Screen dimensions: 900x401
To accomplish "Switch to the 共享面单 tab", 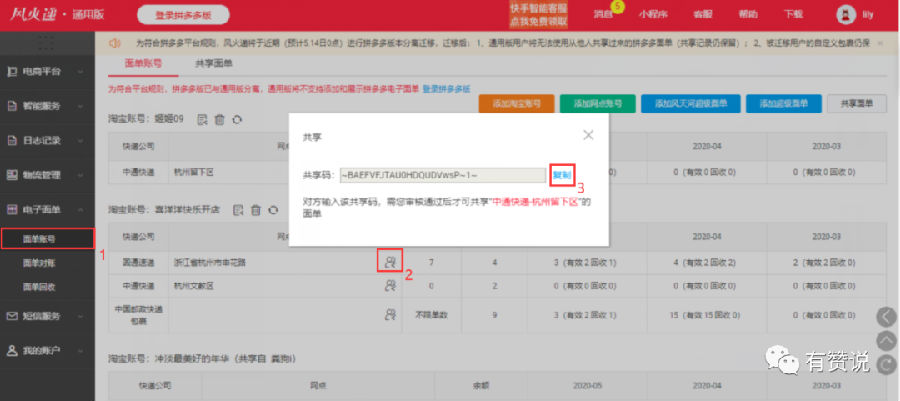I will [x=214, y=64].
